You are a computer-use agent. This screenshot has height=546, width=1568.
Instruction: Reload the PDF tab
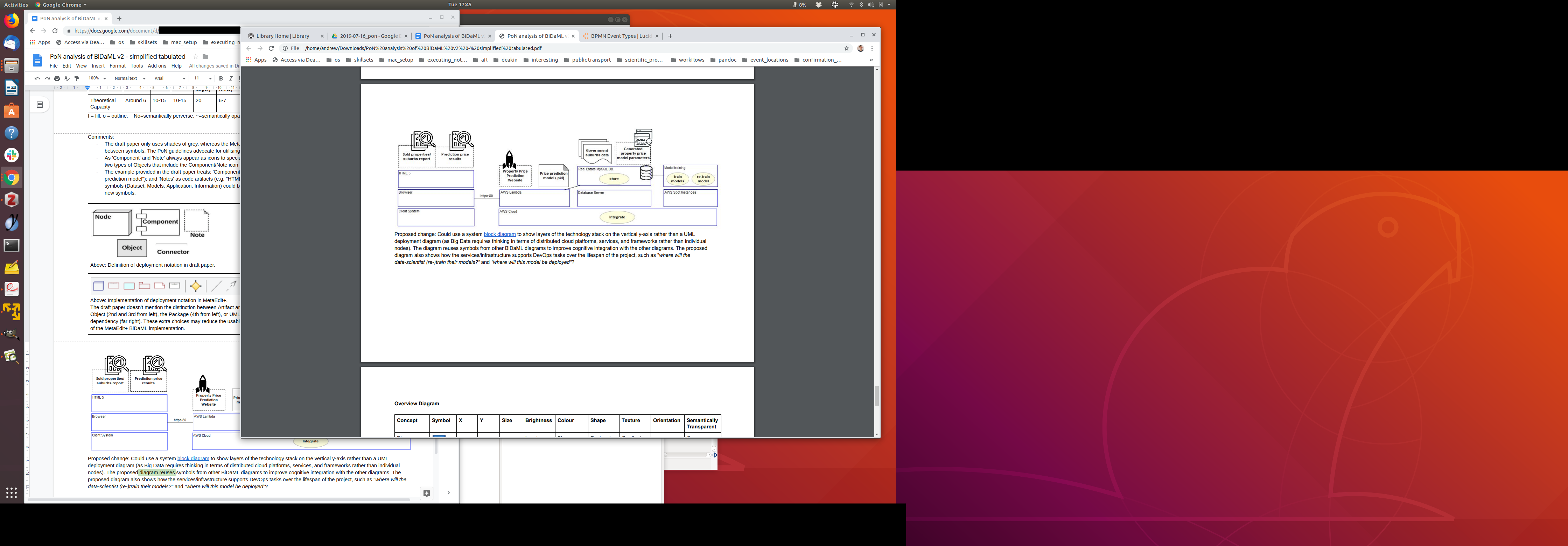point(272,48)
